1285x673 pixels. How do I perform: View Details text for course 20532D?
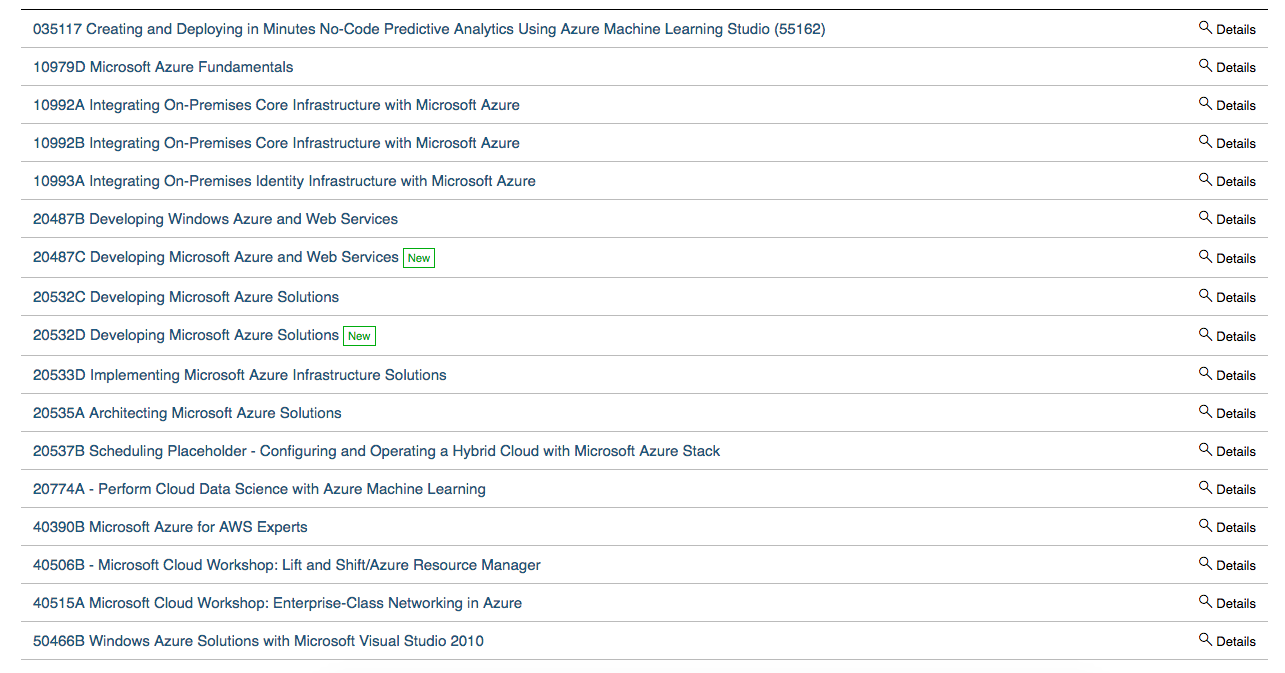(x=1236, y=337)
